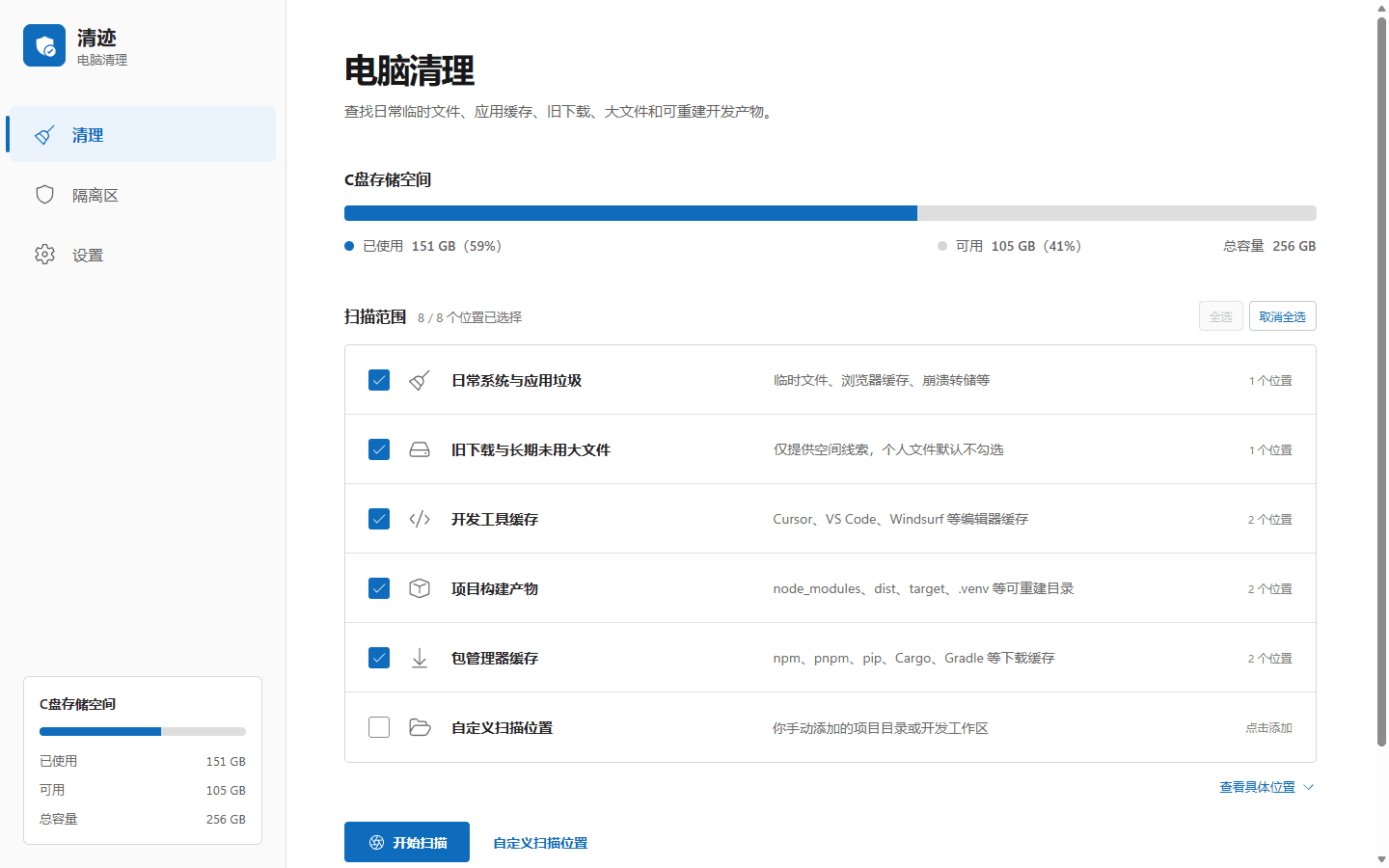Click the 项目构建产物 row title

[x=495, y=588]
